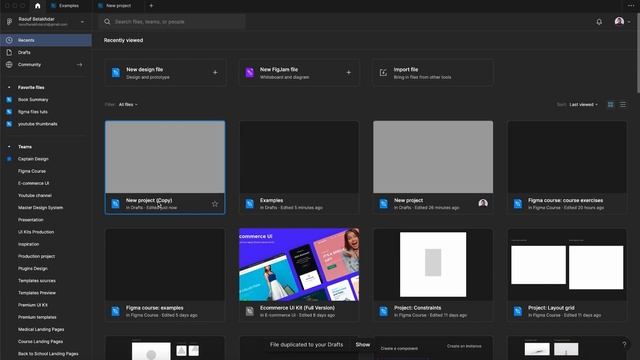Open Production project in sidebar
This screenshot has width=640, height=360.
[36, 256]
